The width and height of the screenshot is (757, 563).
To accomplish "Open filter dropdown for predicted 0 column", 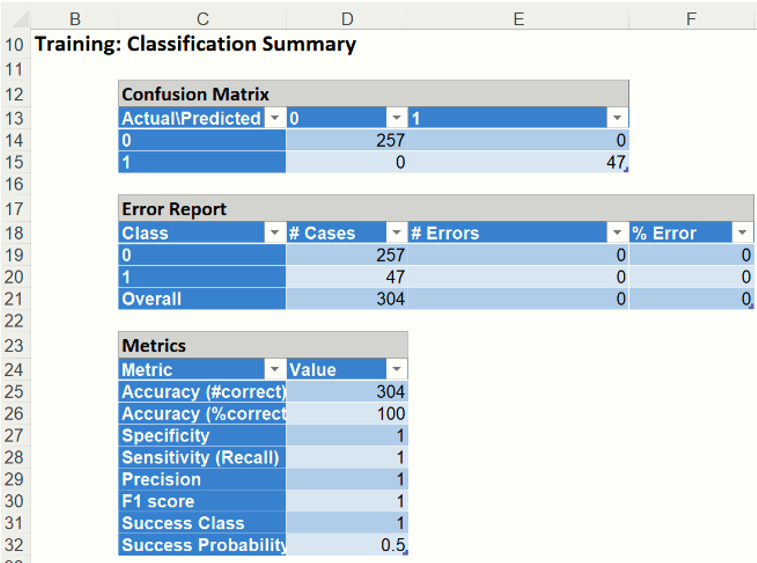I will point(396,118).
